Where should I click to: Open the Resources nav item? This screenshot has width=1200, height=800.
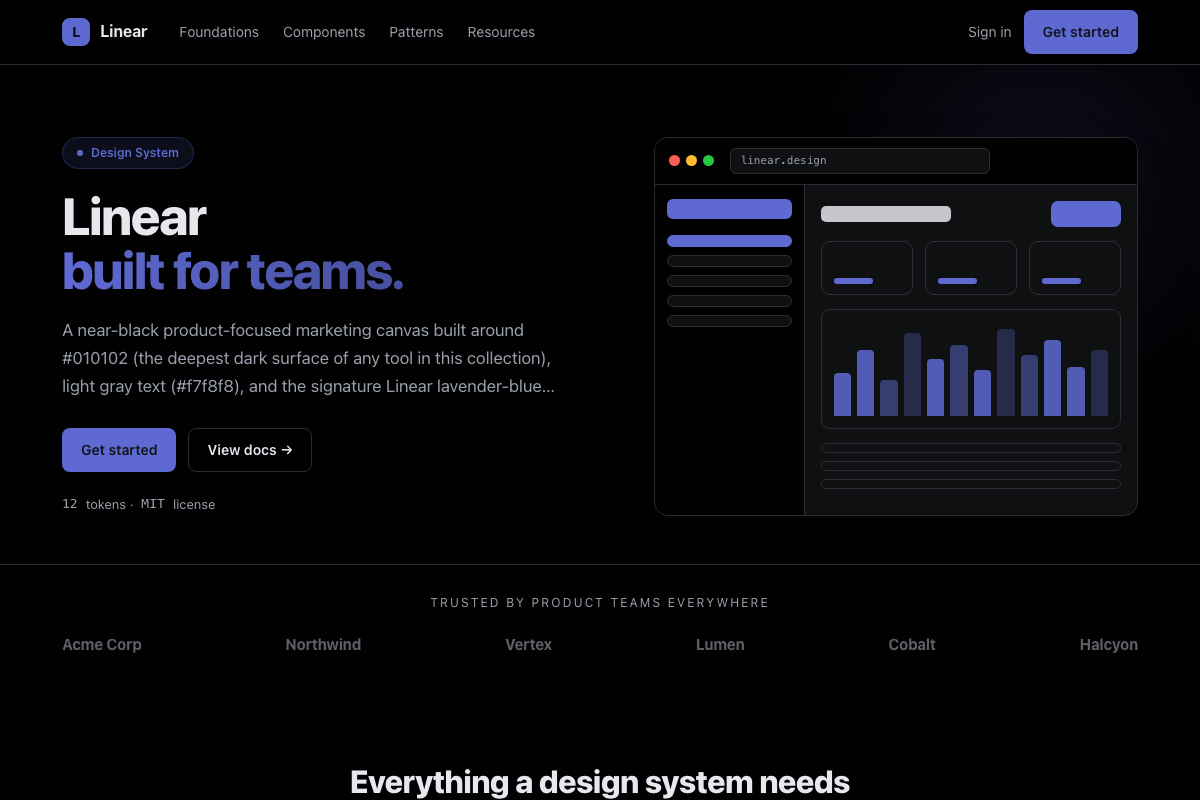click(x=501, y=32)
